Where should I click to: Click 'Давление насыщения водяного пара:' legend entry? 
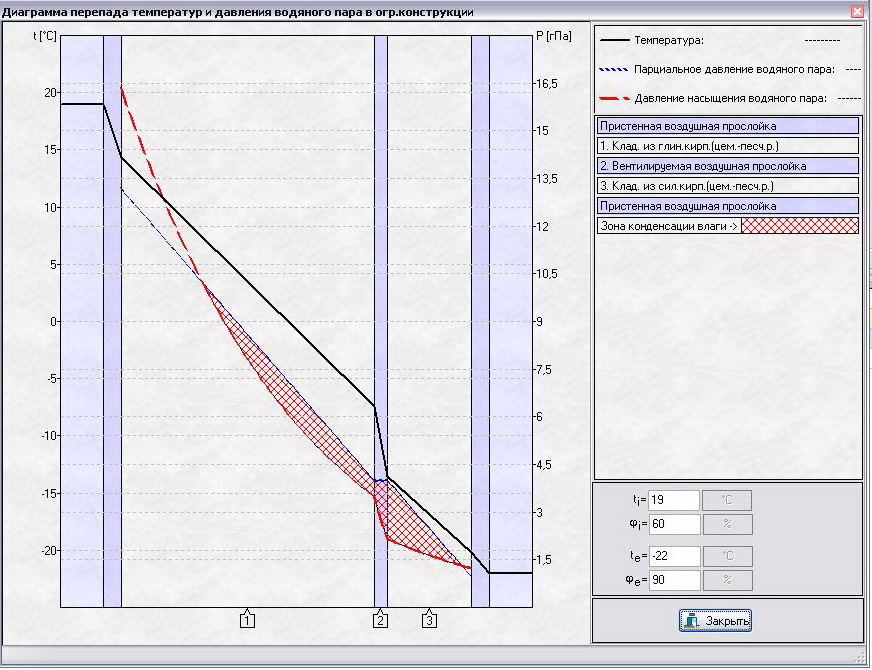[730, 98]
